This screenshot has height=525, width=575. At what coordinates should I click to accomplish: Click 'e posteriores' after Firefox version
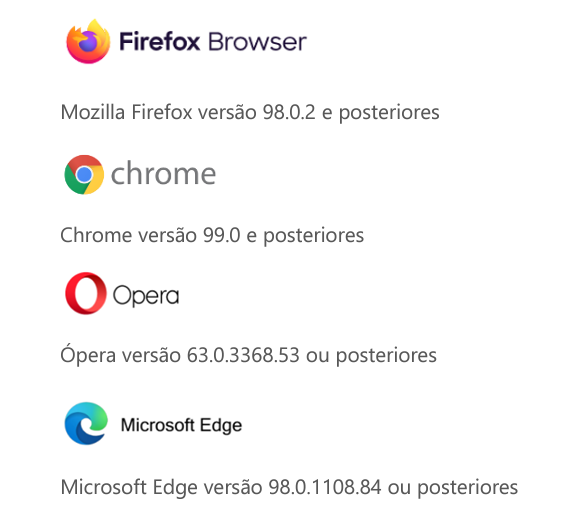tap(381, 113)
